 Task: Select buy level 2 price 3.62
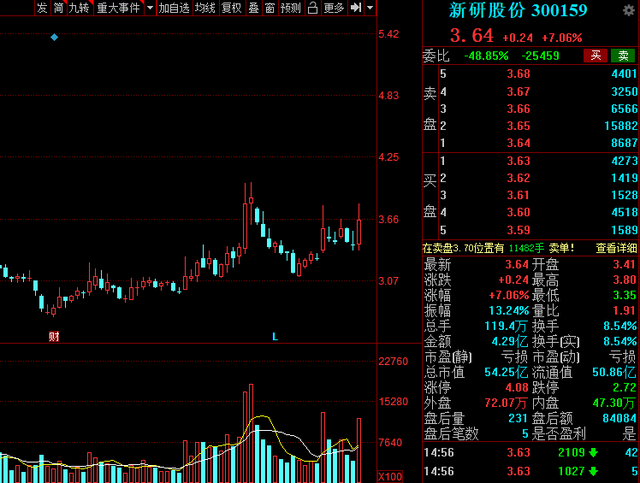518,178
